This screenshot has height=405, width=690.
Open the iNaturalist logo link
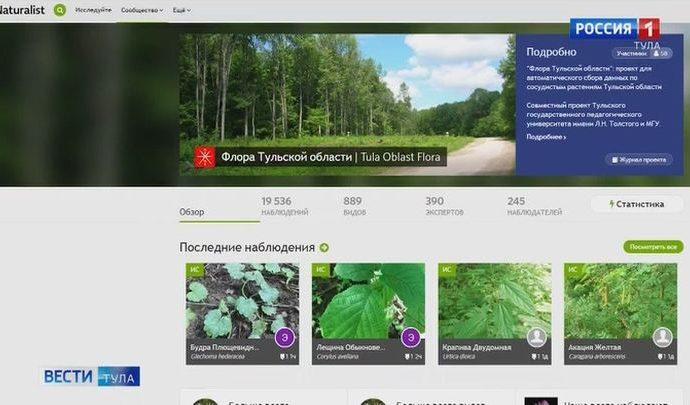(x=22, y=10)
